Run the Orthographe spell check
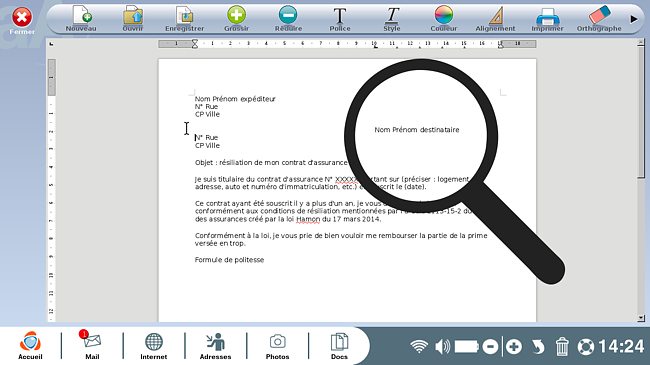Viewport: 650px width, 365px height. [599, 19]
